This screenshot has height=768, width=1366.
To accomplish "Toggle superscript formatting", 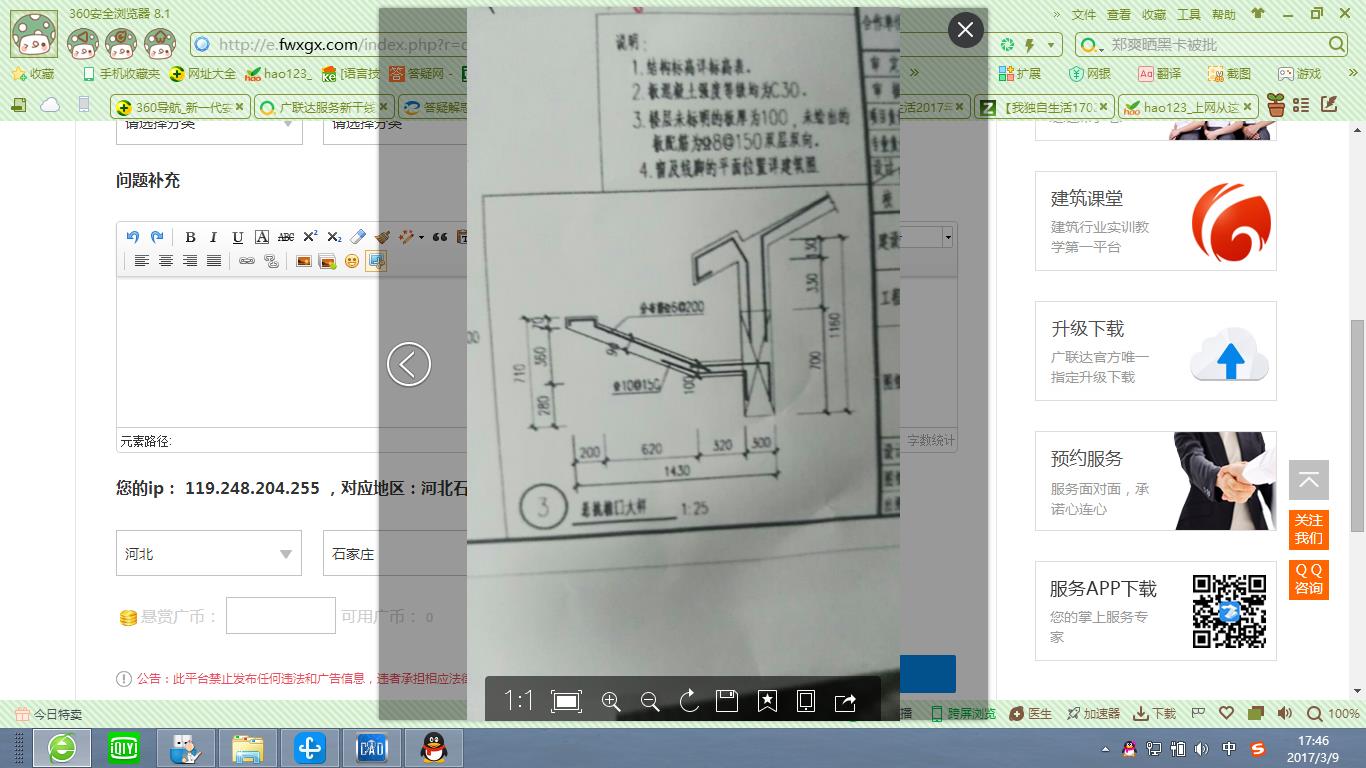I will click(310, 237).
